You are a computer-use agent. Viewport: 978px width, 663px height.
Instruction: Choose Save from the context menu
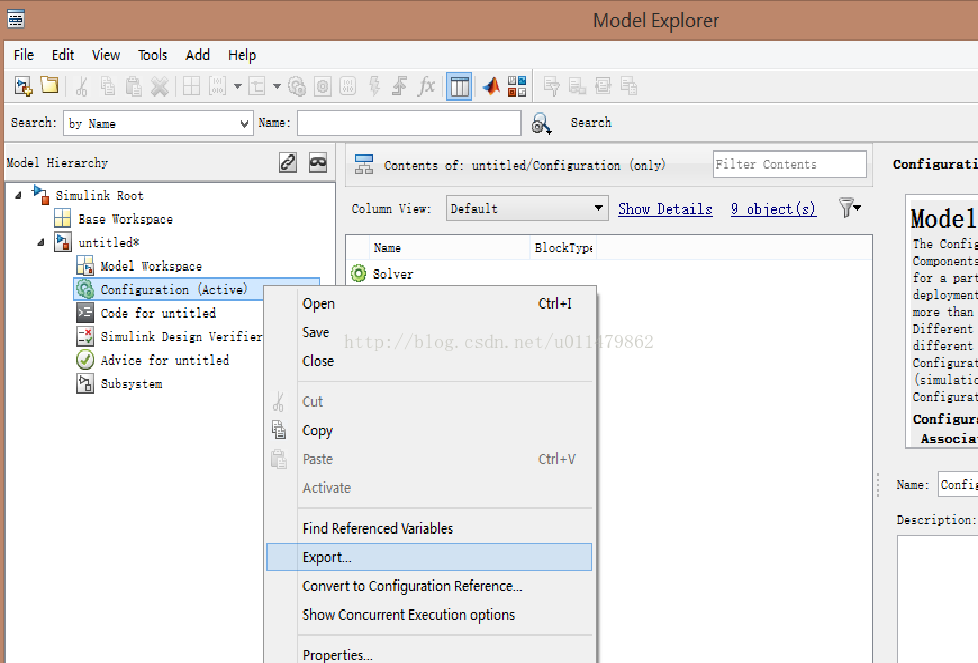pyautogui.click(x=429, y=332)
